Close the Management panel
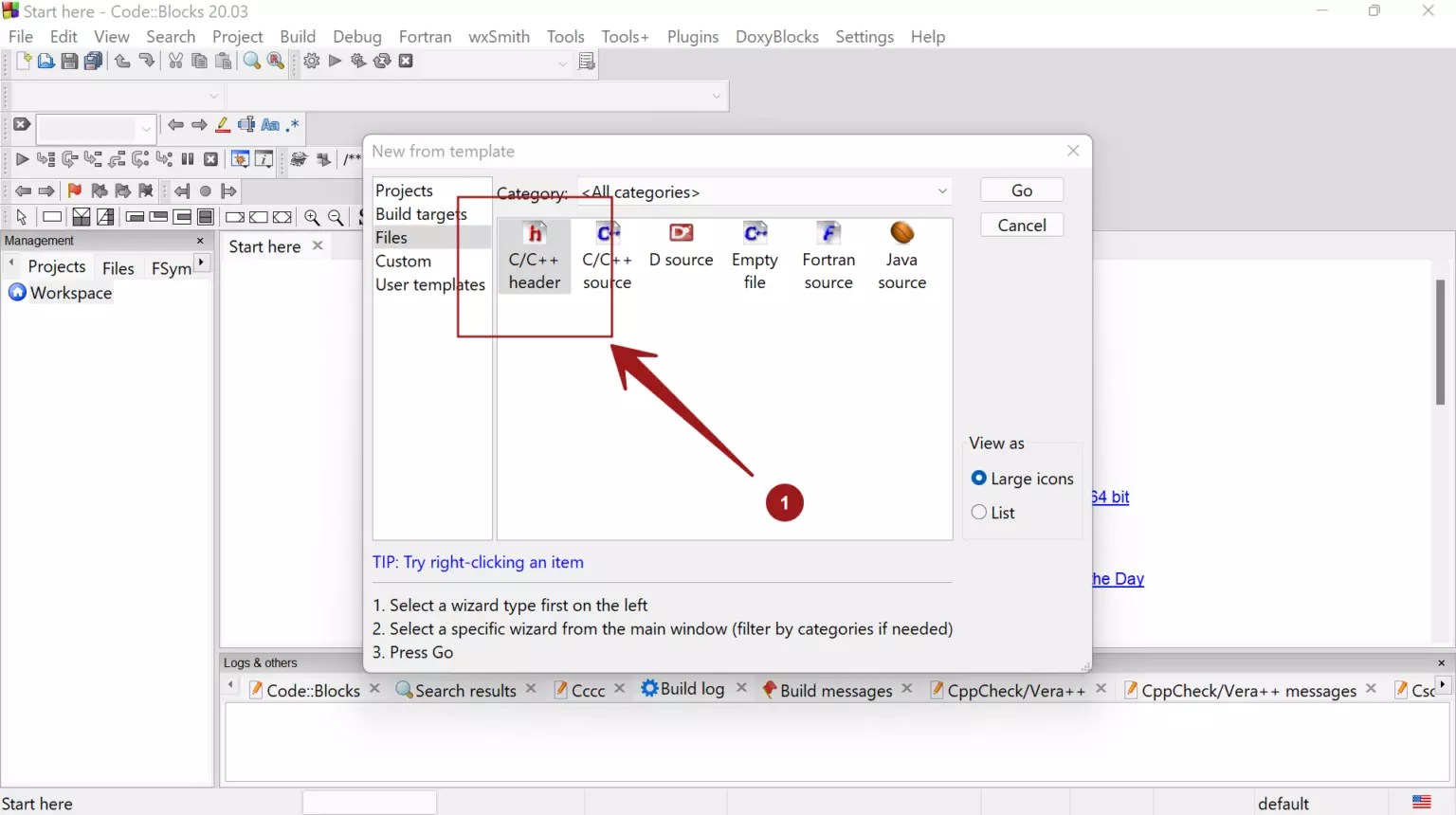The image size is (1456, 815). 200,241
